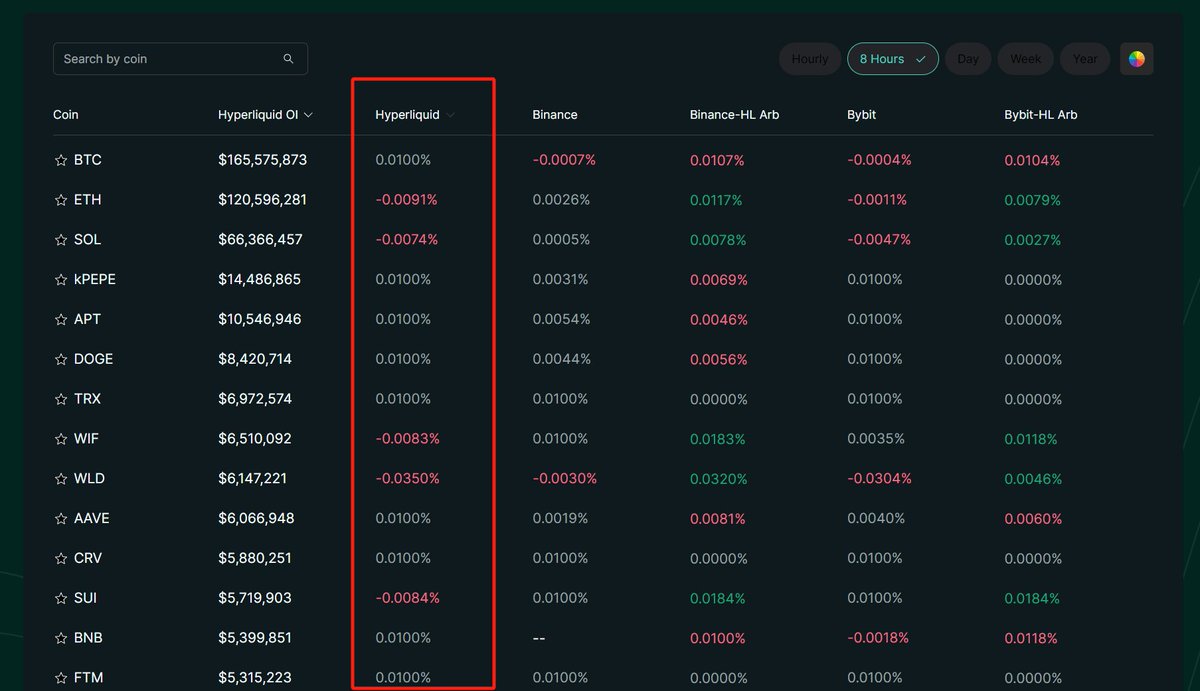Click BNB open interest $5,399,851
Screen dimensions: 1200x691
point(255,638)
